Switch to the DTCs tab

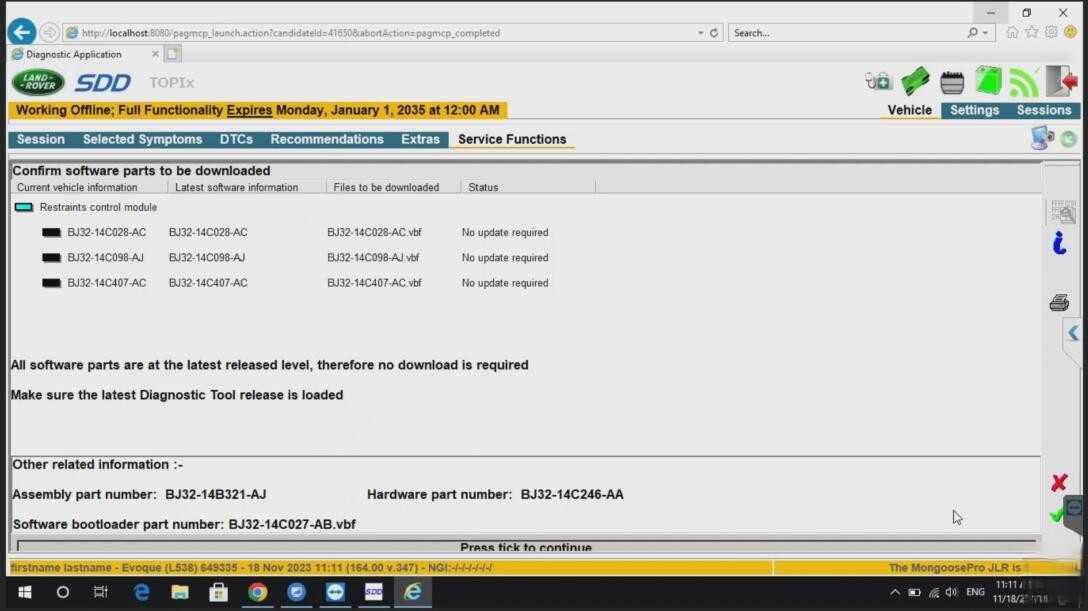pos(236,139)
